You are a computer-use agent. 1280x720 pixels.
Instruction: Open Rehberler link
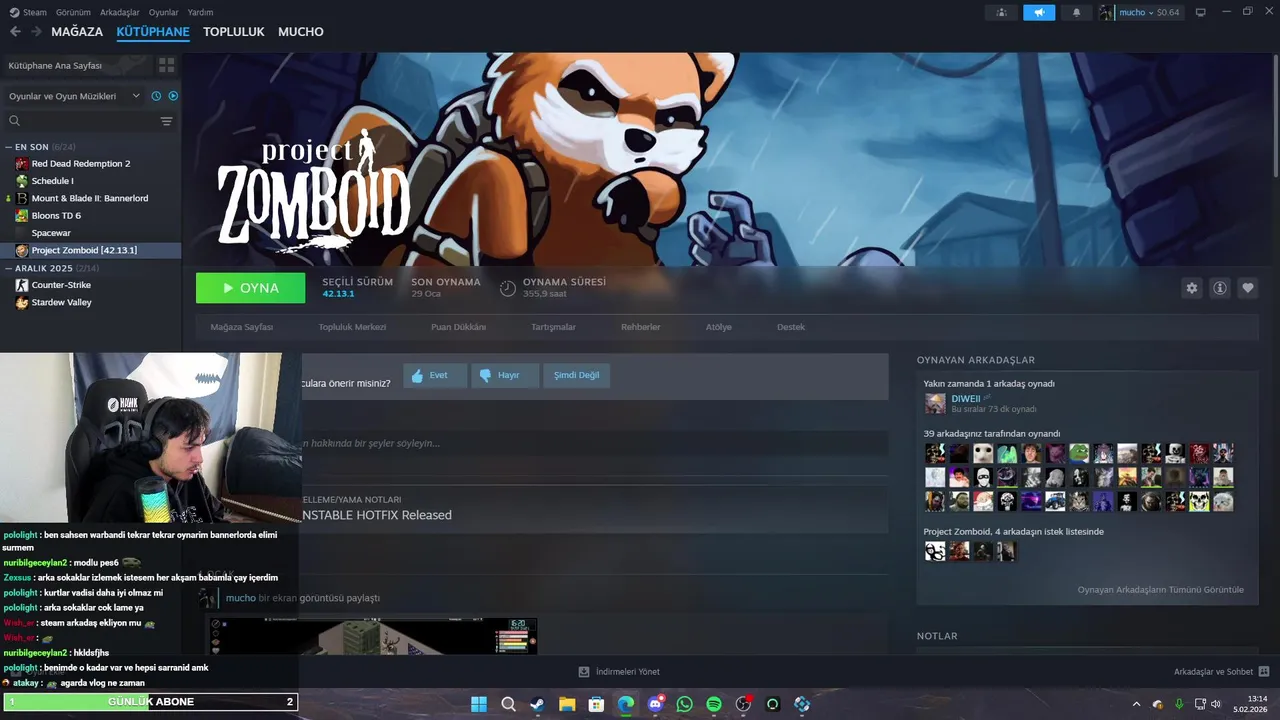641,327
